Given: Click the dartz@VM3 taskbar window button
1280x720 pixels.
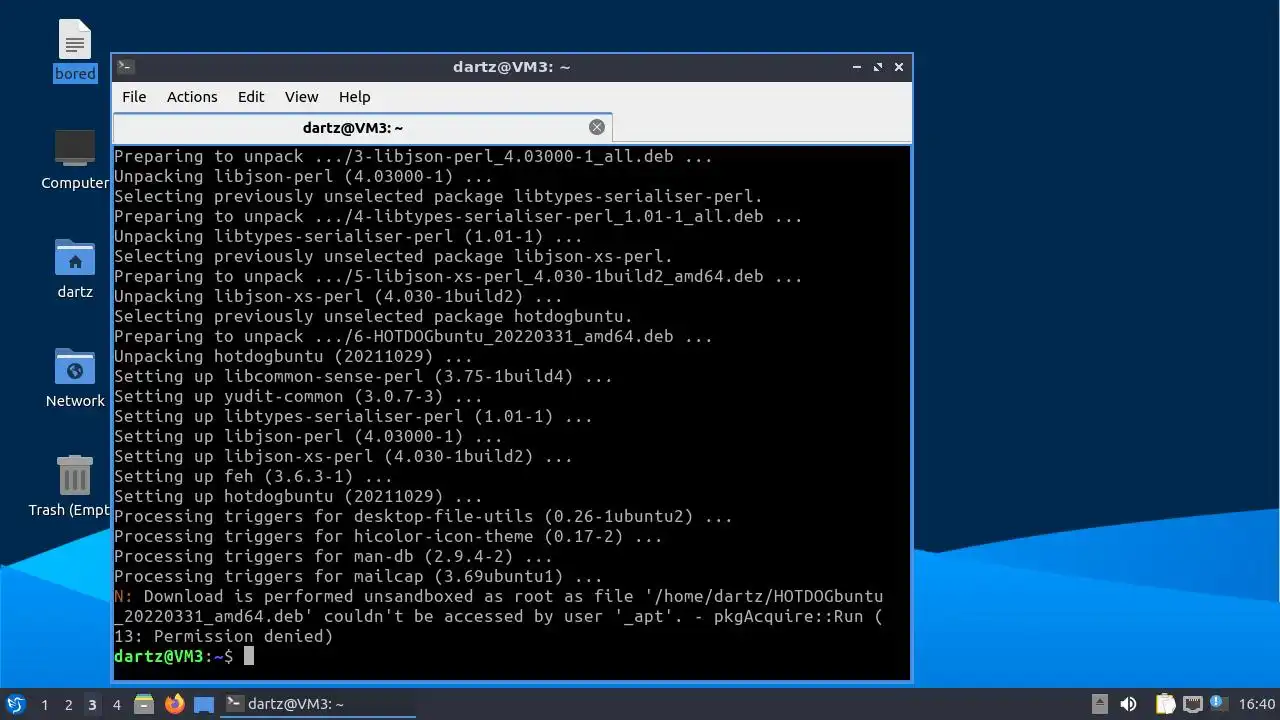Looking at the screenshot, I should point(318,704).
